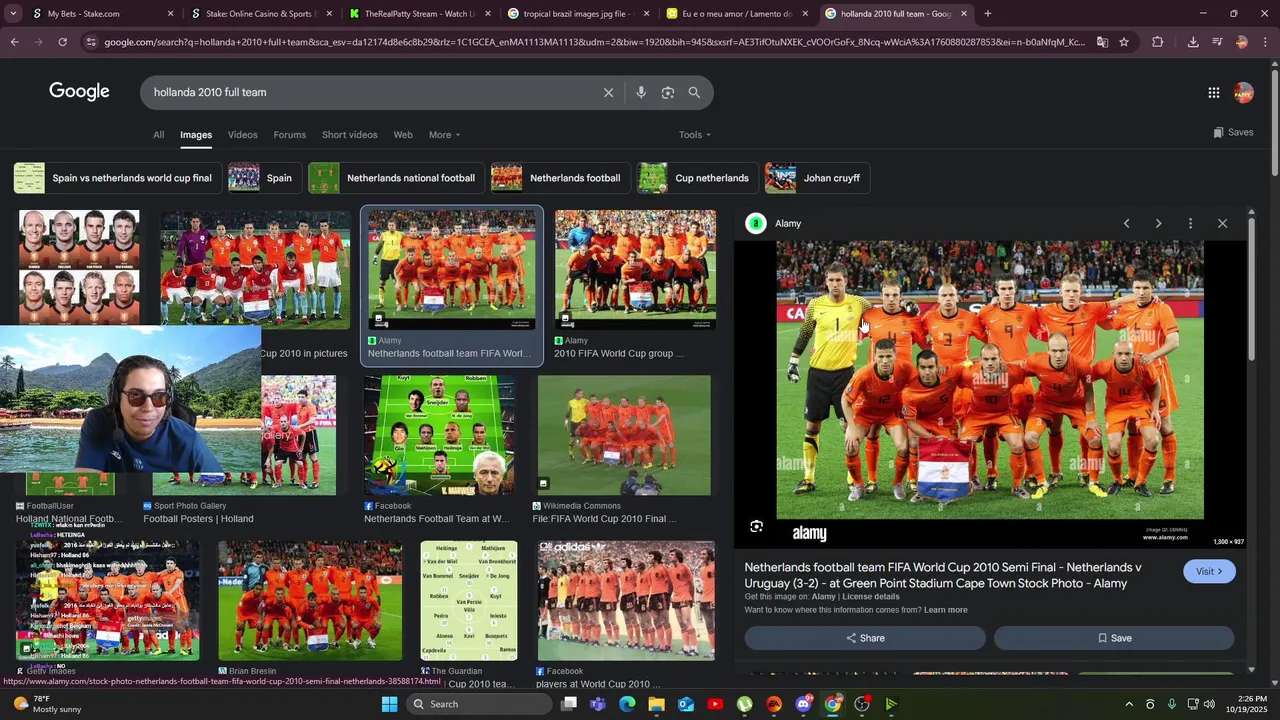1280x720 pixels.
Task: Share the previewed image
Action: tap(865, 638)
